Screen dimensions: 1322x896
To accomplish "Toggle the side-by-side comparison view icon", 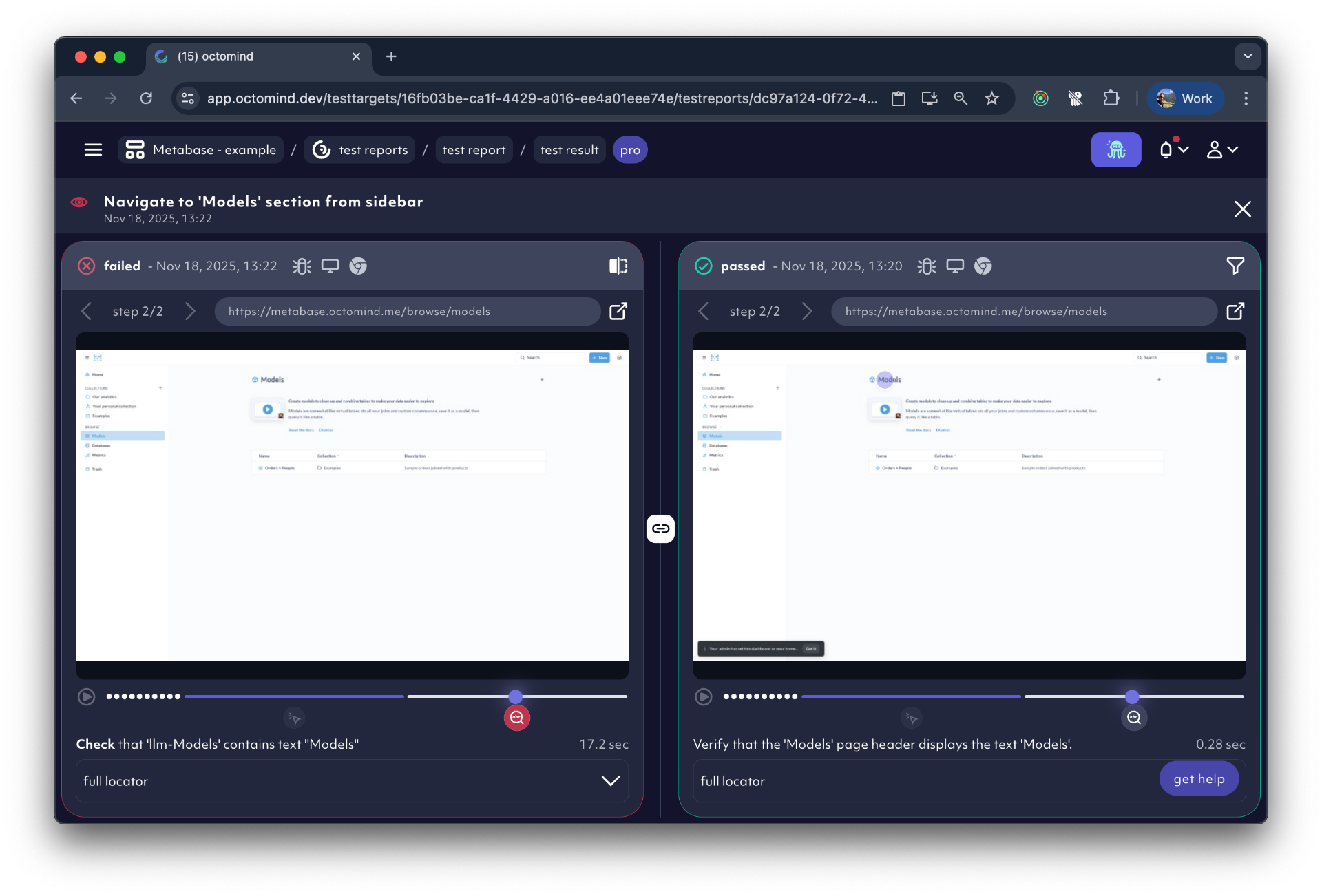I will [x=618, y=266].
